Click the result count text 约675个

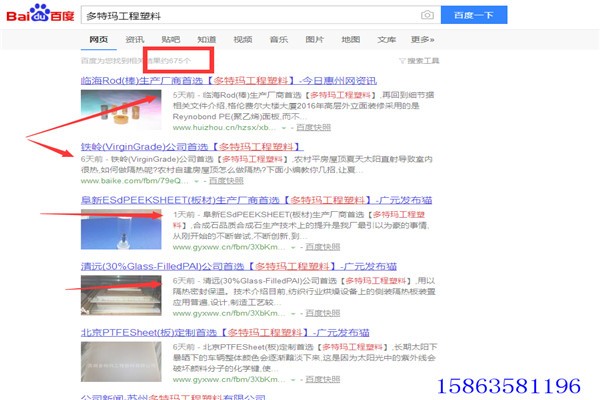pos(177,61)
